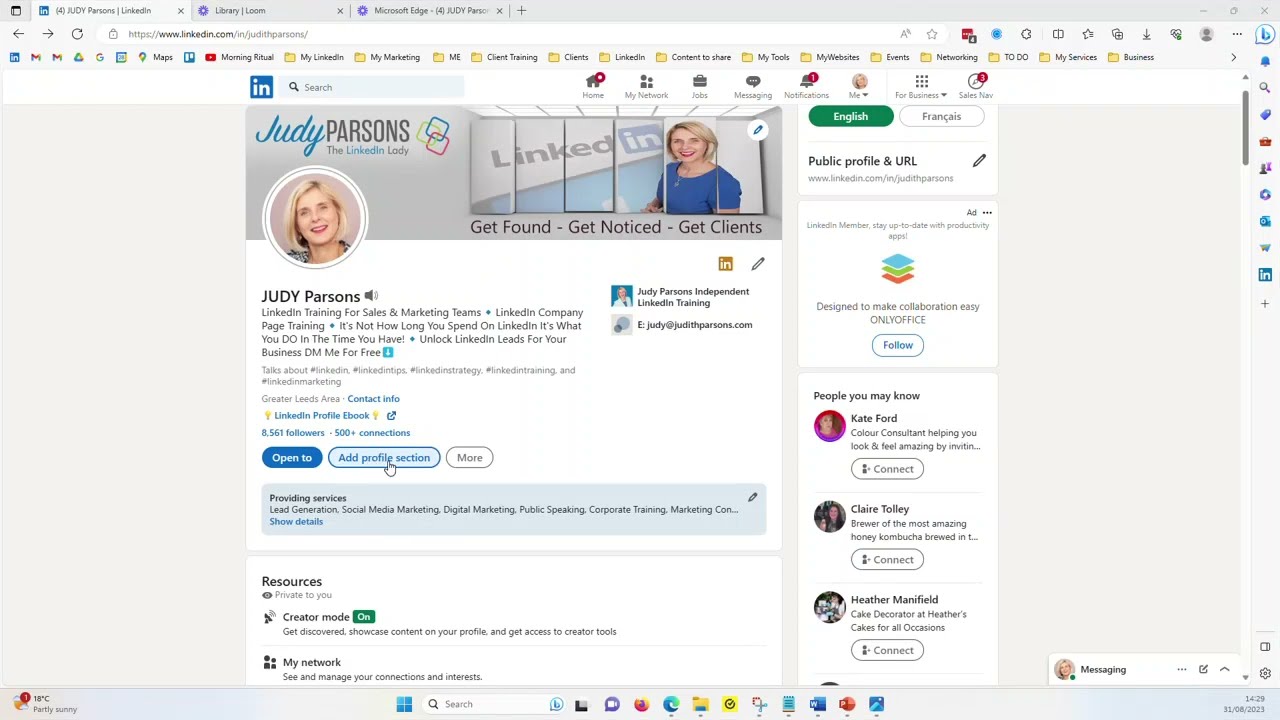Toggle Creator mode On badge

364,617
